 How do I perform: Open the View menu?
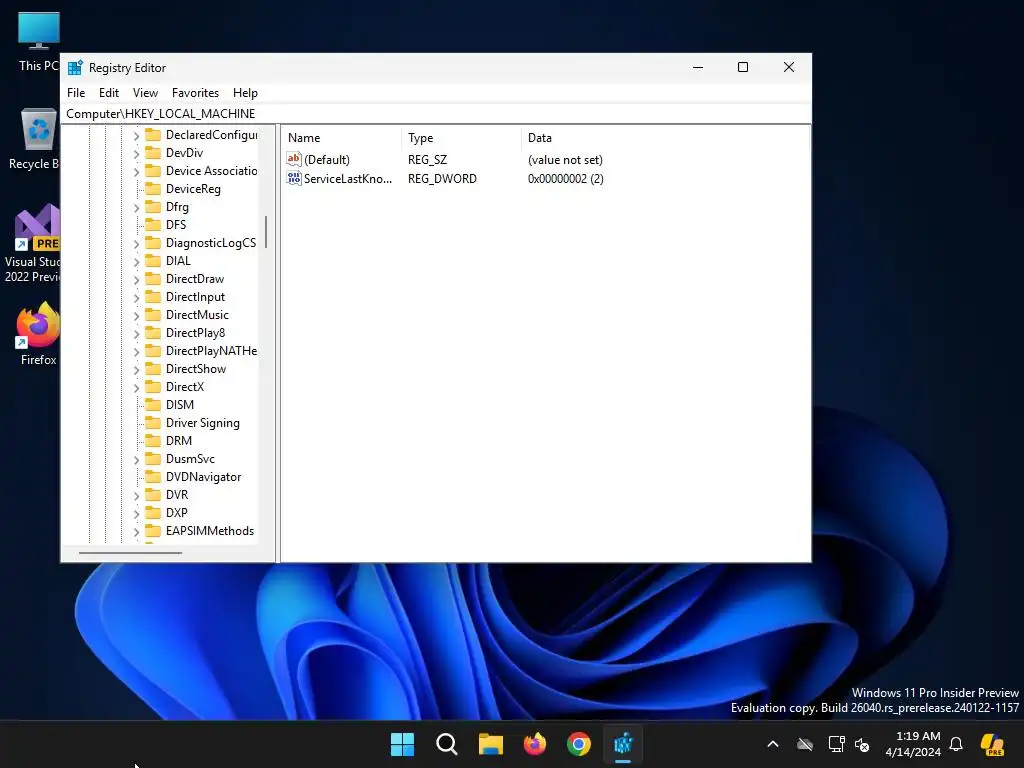[145, 93]
